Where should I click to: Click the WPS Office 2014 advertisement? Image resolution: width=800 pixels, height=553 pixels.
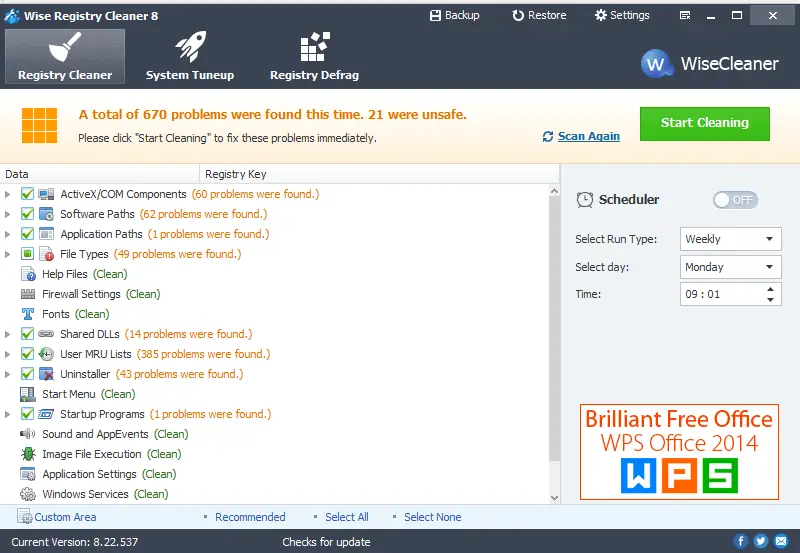click(x=679, y=452)
